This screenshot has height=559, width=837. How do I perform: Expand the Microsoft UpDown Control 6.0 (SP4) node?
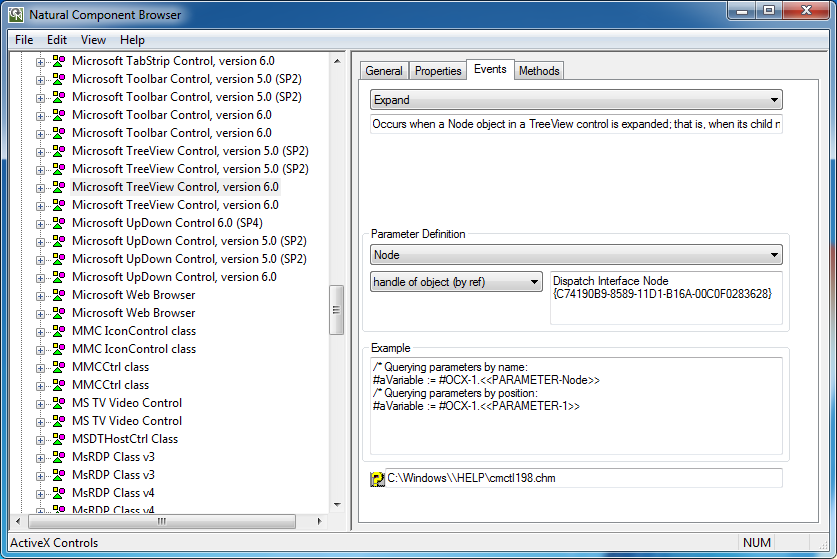point(41,223)
